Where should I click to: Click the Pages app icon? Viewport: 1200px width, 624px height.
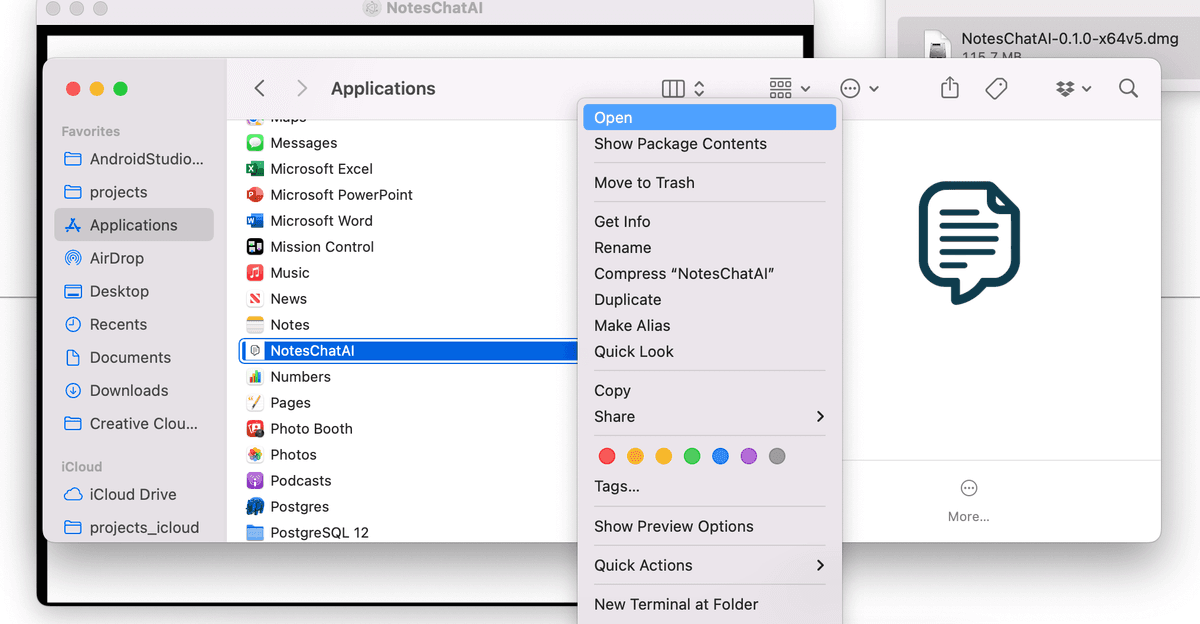click(x=255, y=403)
